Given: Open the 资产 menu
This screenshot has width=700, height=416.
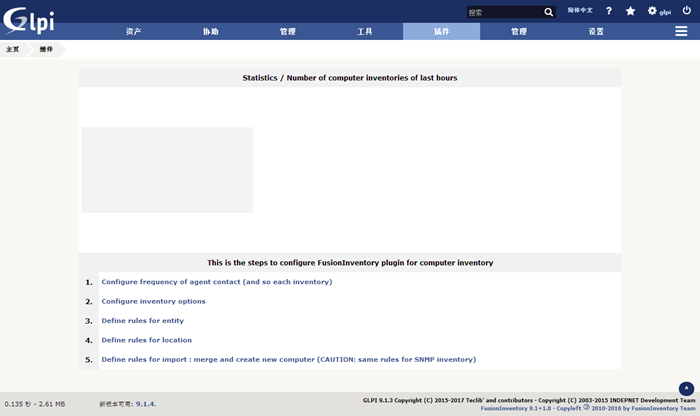Looking at the screenshot, I should point(133,31).
